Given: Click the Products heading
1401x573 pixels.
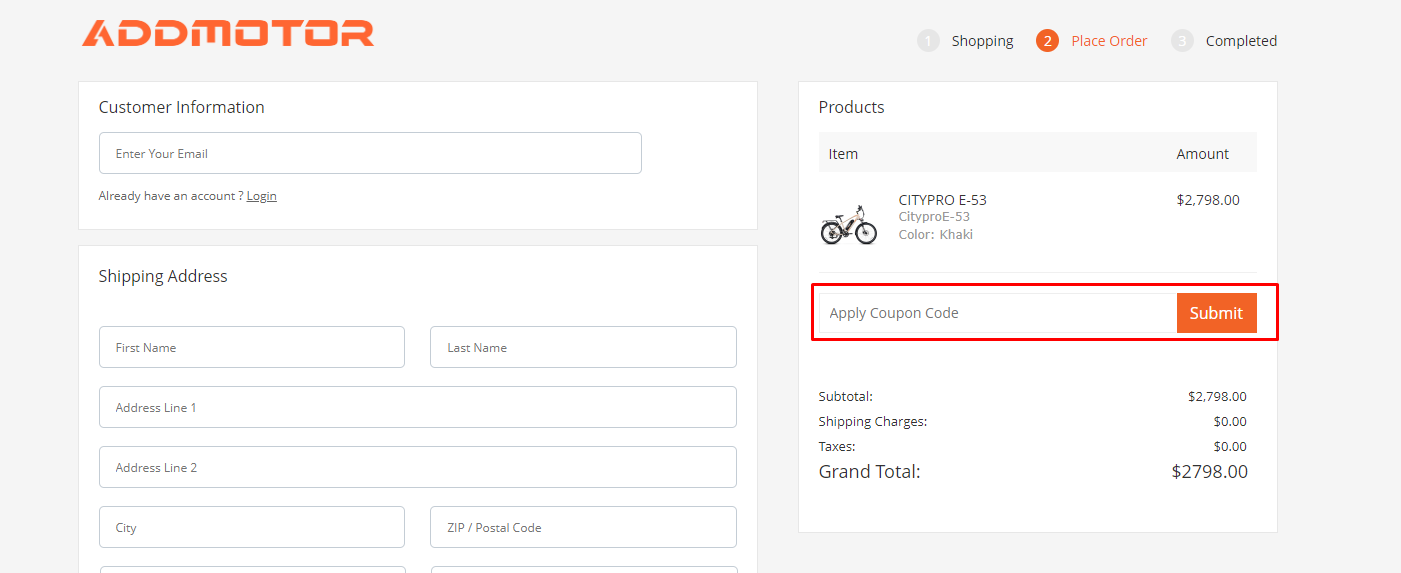Looking at the screenshot, I should click(x=852, y=107).
